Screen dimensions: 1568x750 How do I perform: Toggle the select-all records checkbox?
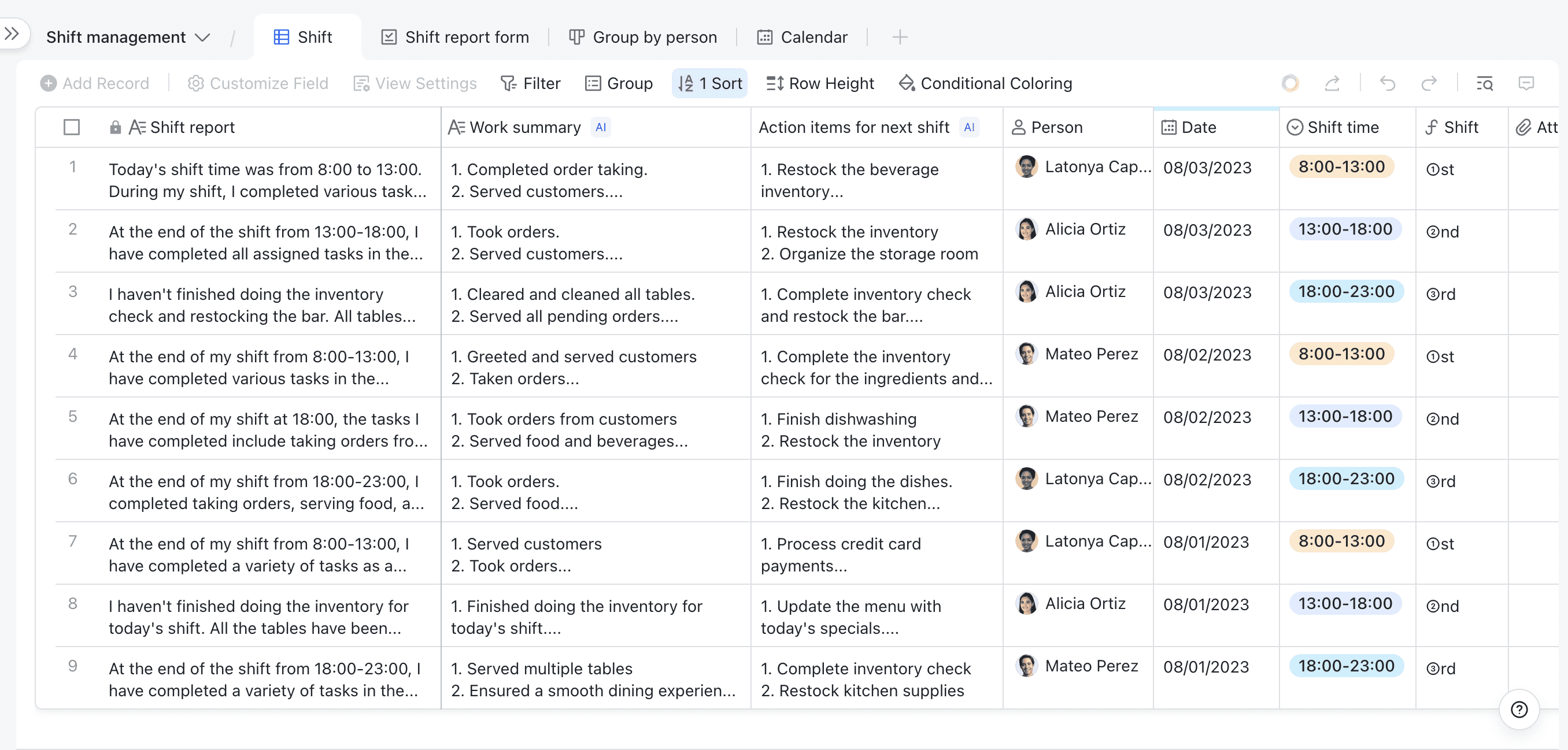click(x=72, y=127)
